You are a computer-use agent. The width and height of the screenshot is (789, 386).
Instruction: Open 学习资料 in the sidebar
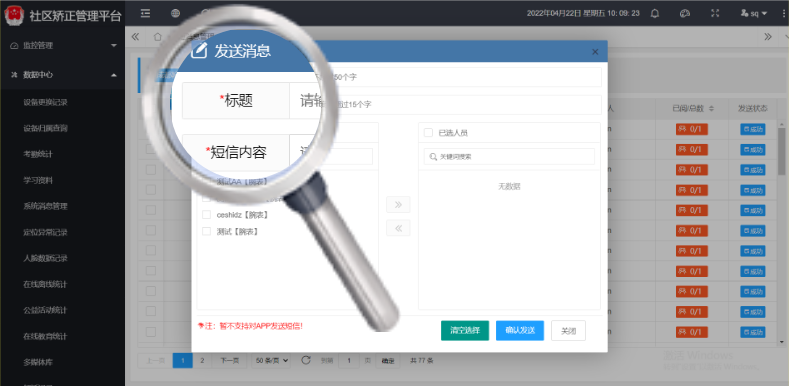(x=38, y=180)
